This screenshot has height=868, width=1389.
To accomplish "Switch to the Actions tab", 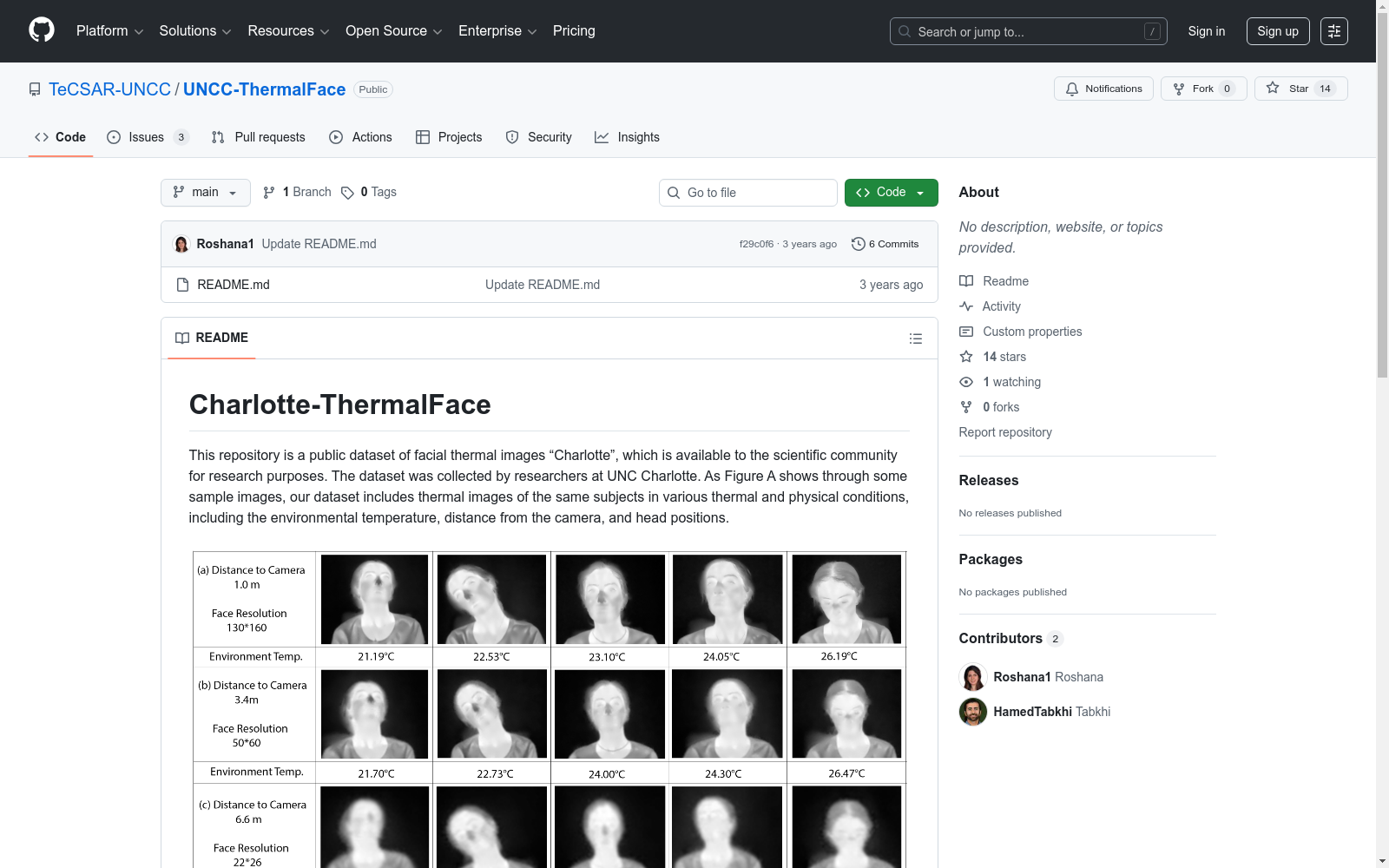I will (x=360, y=137).
